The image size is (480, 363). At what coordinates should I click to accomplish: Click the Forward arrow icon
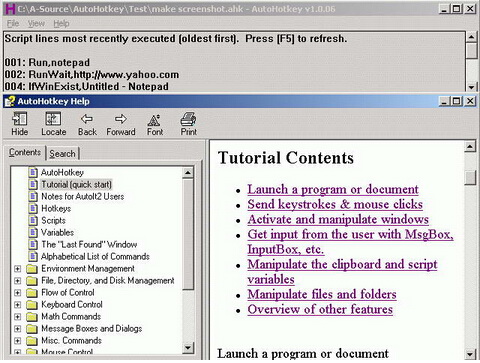point(121,119)
